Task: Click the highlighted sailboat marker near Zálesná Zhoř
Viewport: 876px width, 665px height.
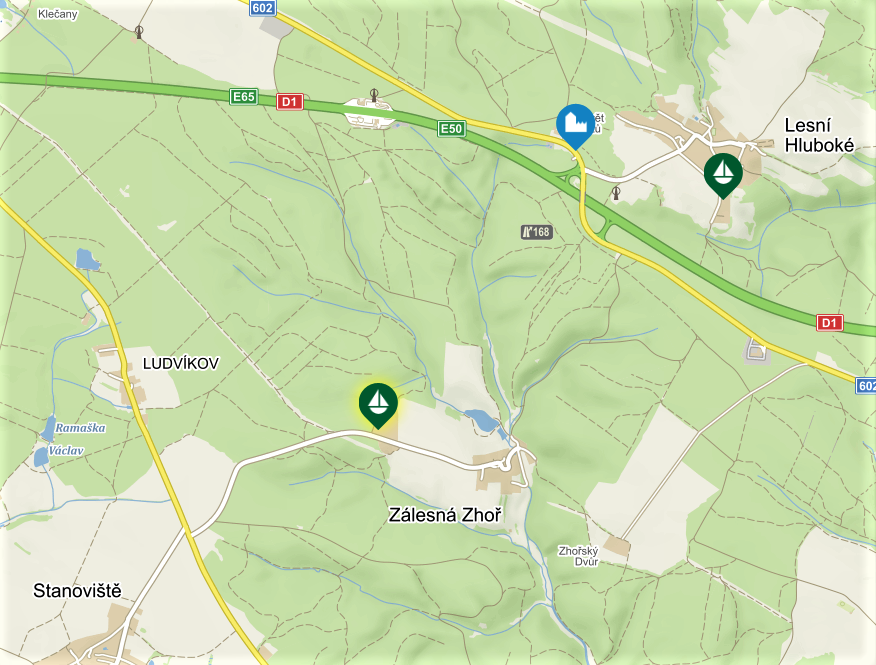Action: click(x=378, y=405)
